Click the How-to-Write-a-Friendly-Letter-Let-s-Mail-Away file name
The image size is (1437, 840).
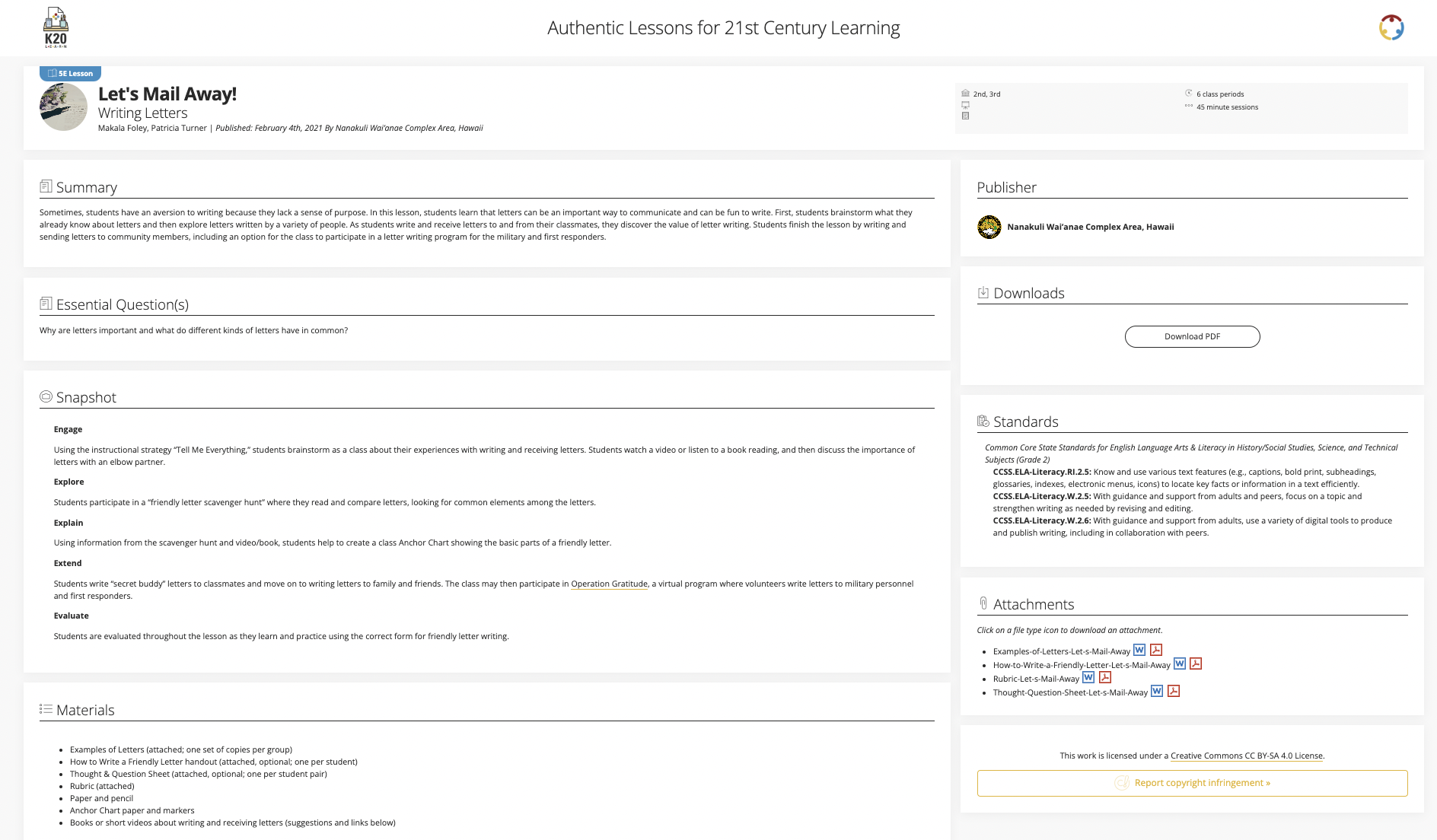tap(1082, 665)
